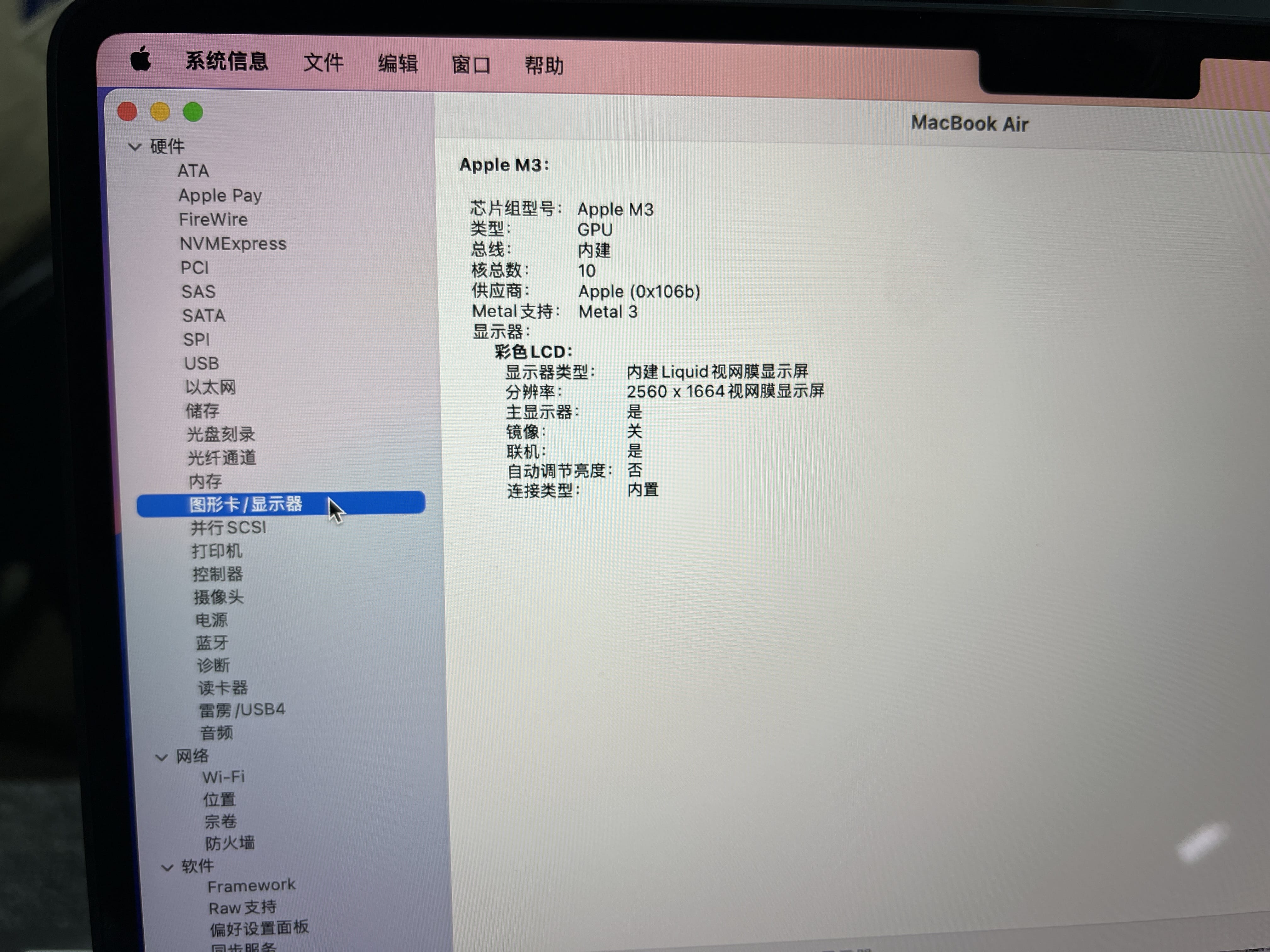Select ATA in the sidebar
The image size is (1270, 952).
coord(193,171)
